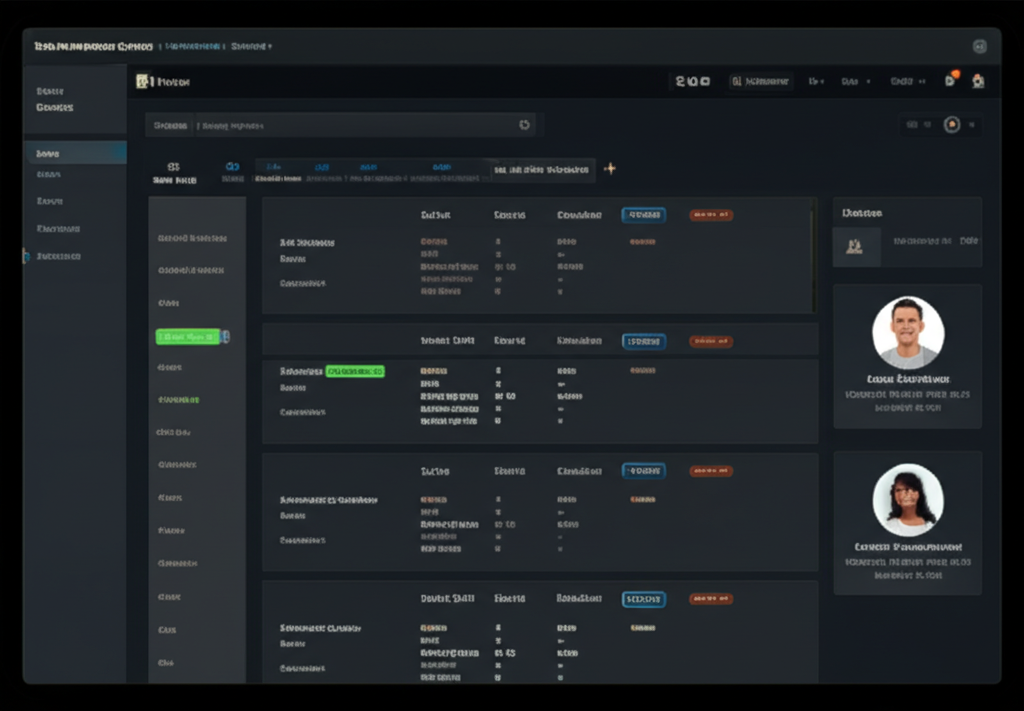Click the blue outlined button in the lowest card

(x=643, y=599)
